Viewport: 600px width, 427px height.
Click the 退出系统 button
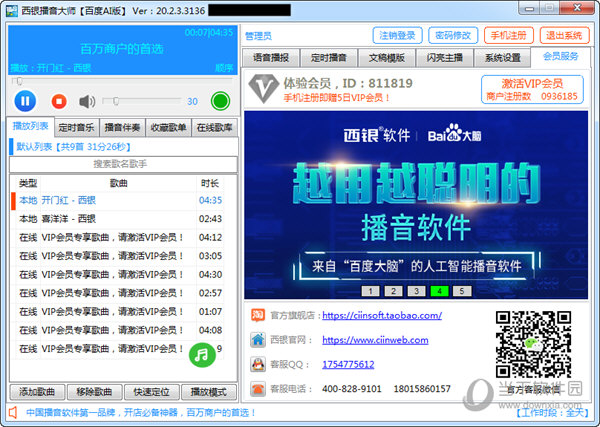click(x=564, y=36)
